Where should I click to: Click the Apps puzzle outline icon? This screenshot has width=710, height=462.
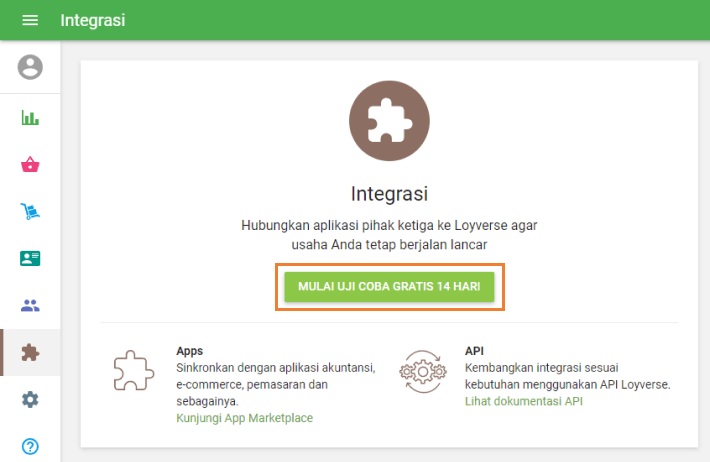coord(134,371)
